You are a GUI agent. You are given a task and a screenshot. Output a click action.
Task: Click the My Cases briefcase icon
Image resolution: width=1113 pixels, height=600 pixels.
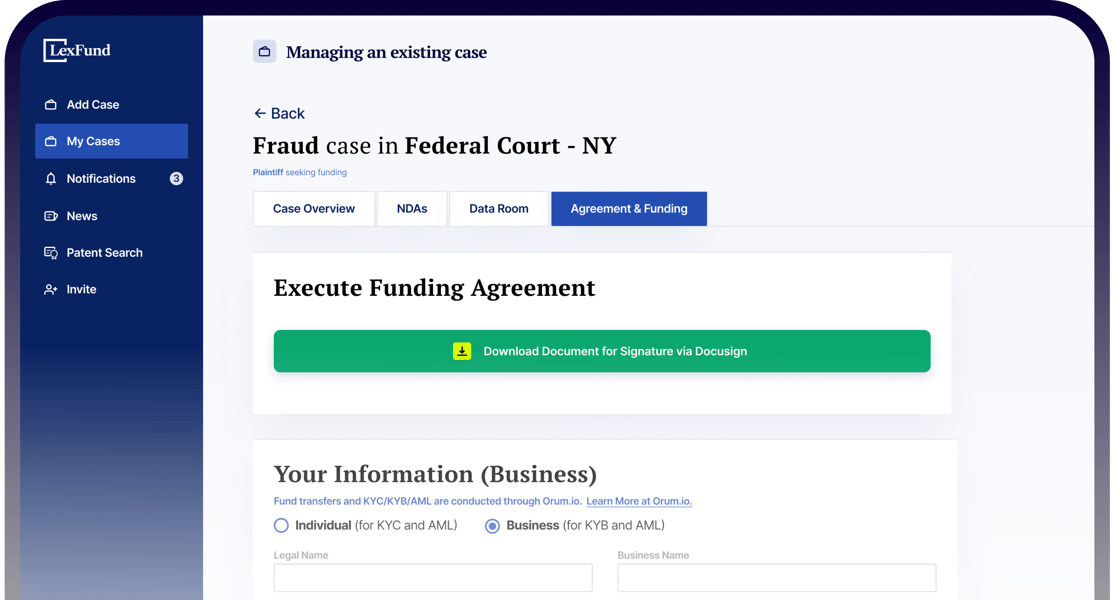[51, 142]
